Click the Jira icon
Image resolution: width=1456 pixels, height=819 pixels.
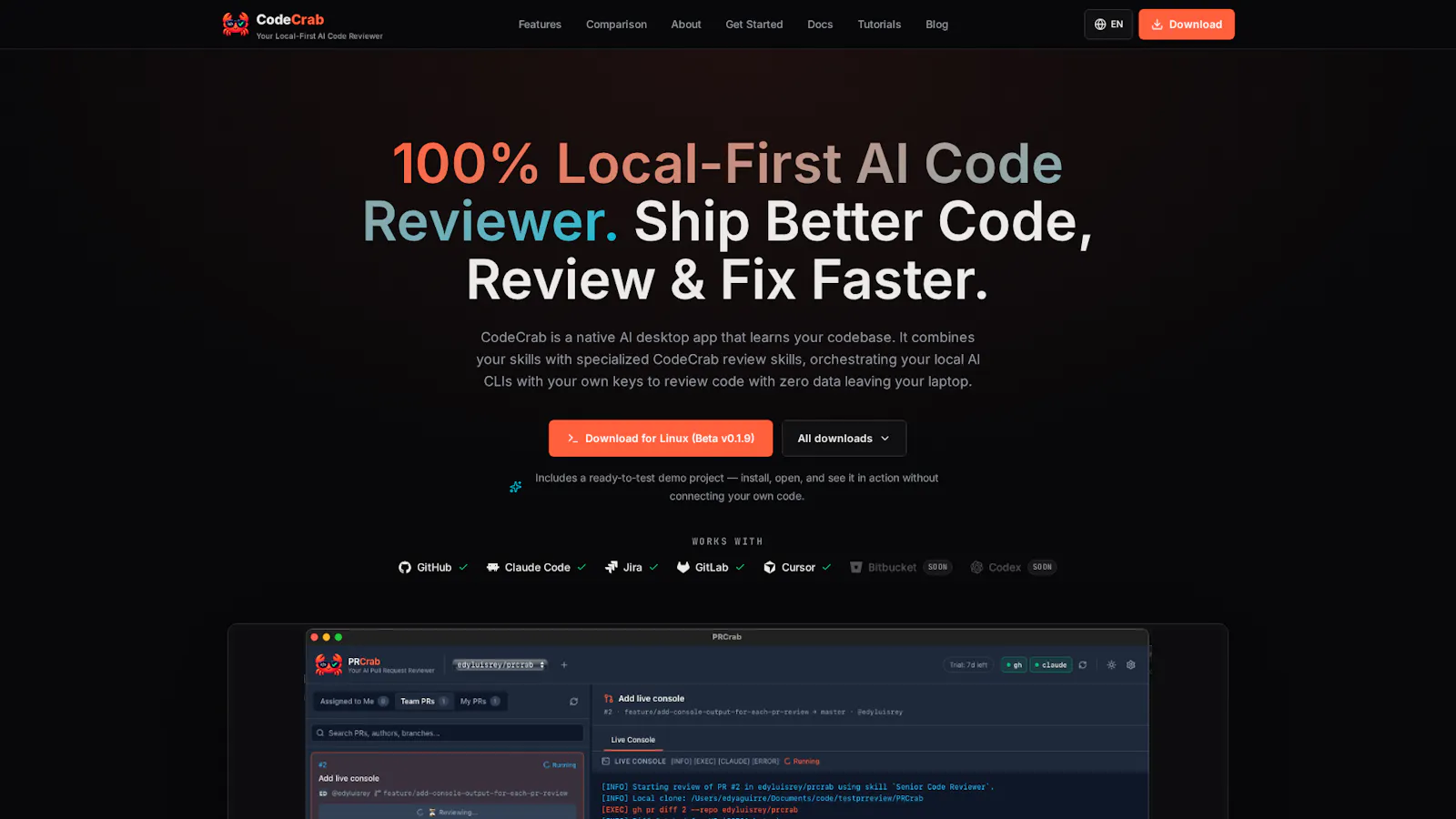(612, 567)
